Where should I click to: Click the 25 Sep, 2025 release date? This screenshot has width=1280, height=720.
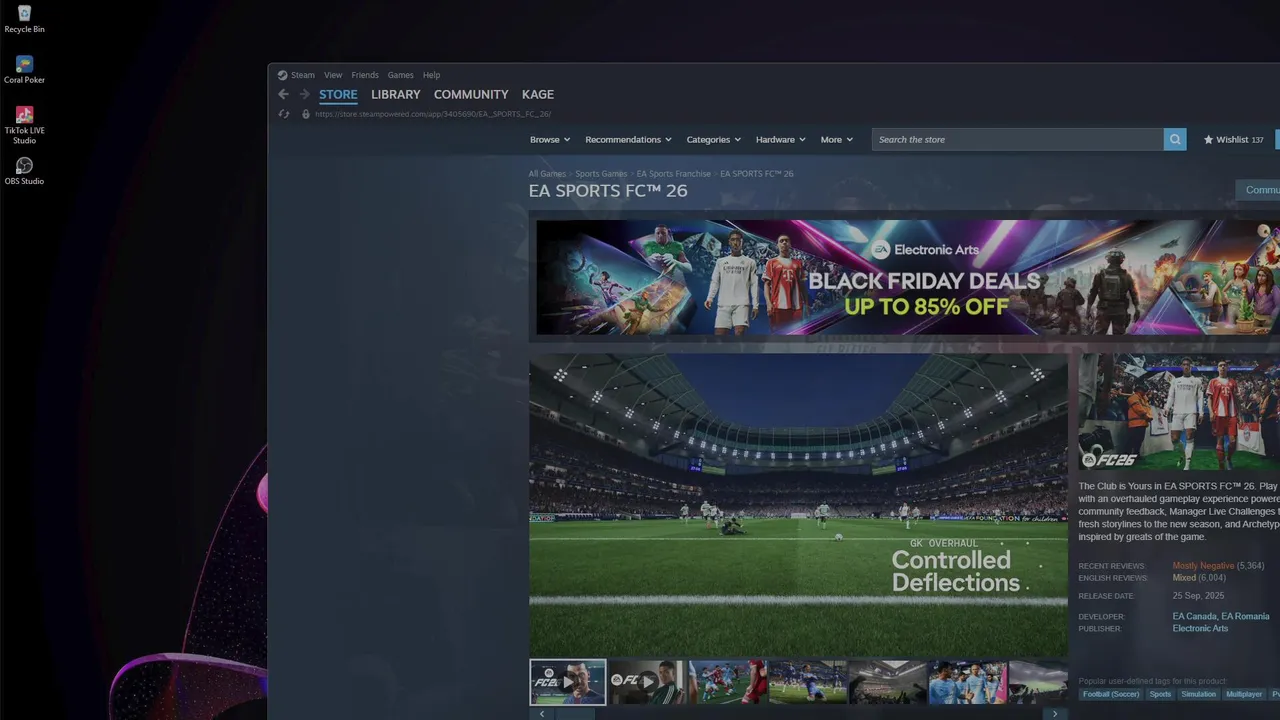[1198, 596]
